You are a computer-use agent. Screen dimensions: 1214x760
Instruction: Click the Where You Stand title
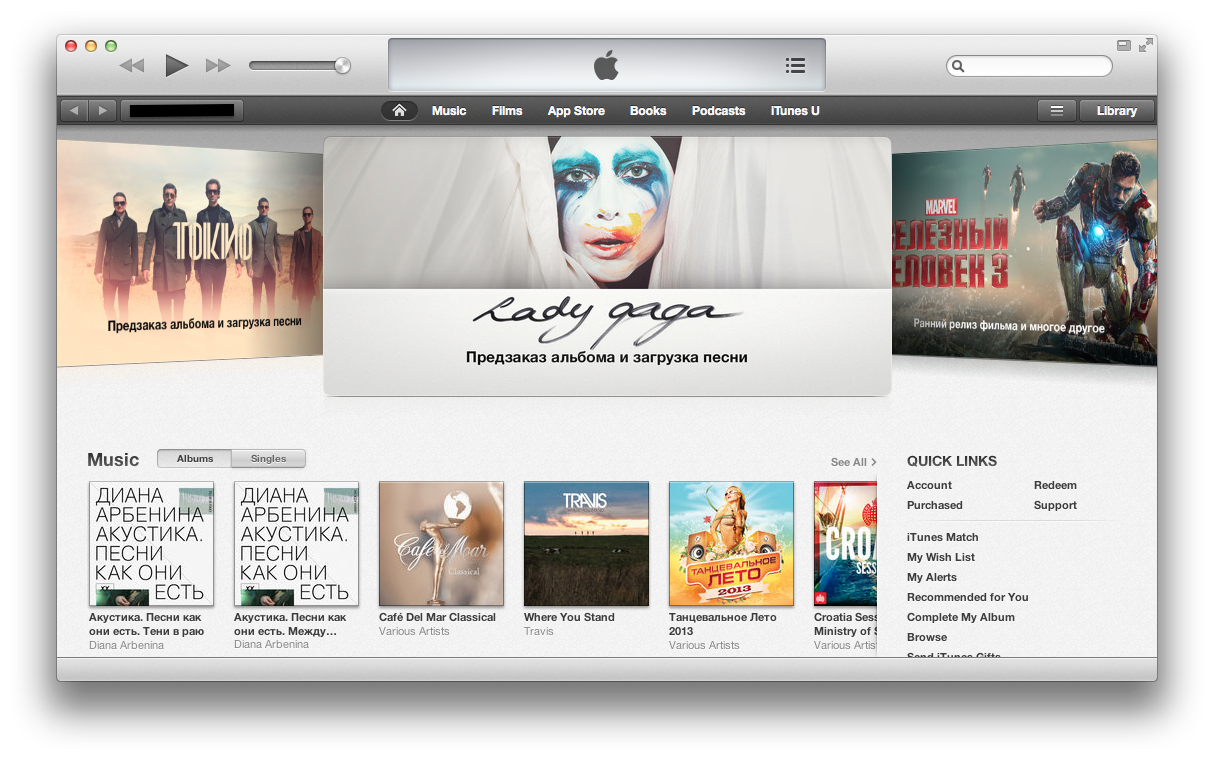tap(569, 617)
